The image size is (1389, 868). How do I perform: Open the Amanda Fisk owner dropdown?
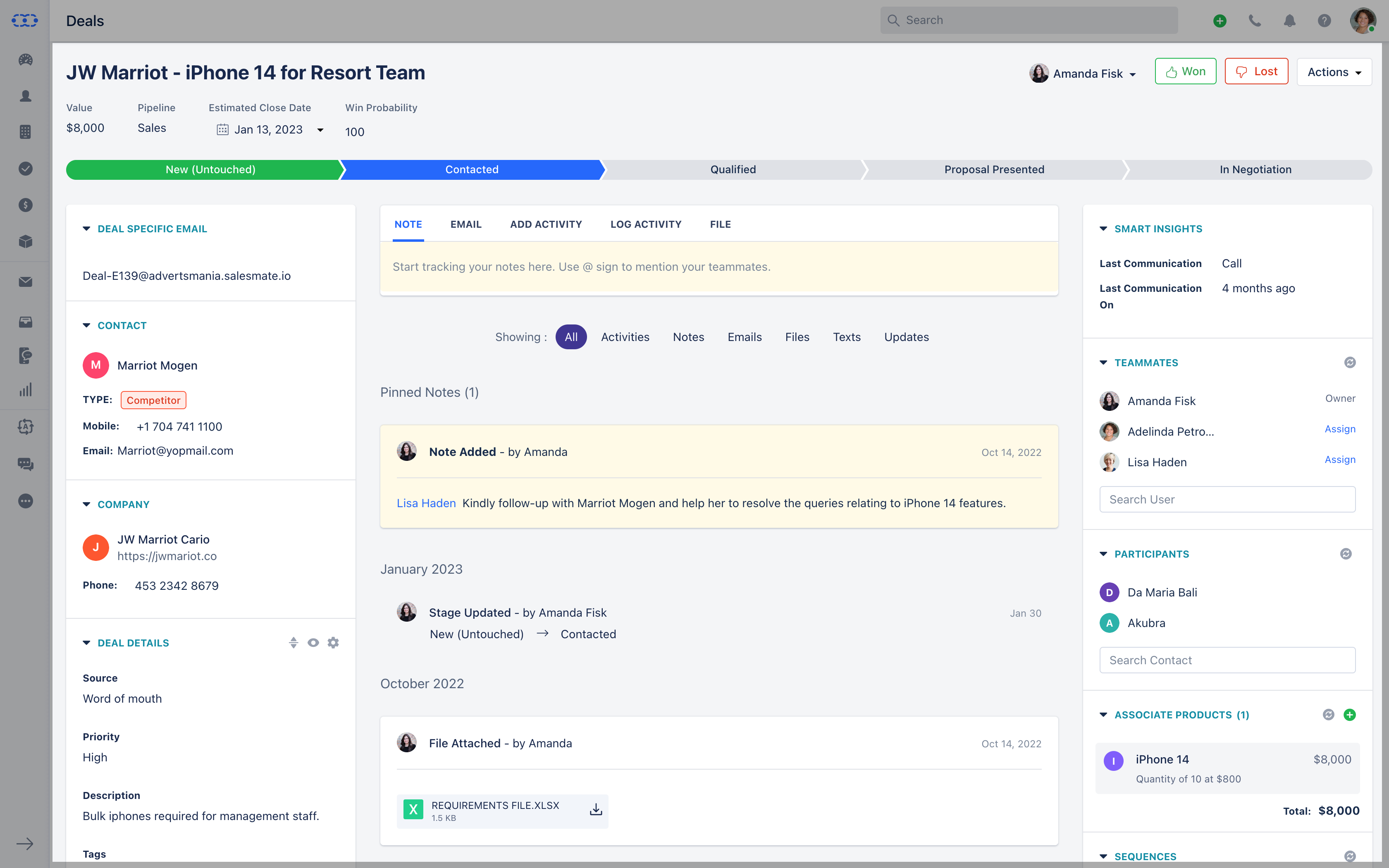tap(1083, 74)
